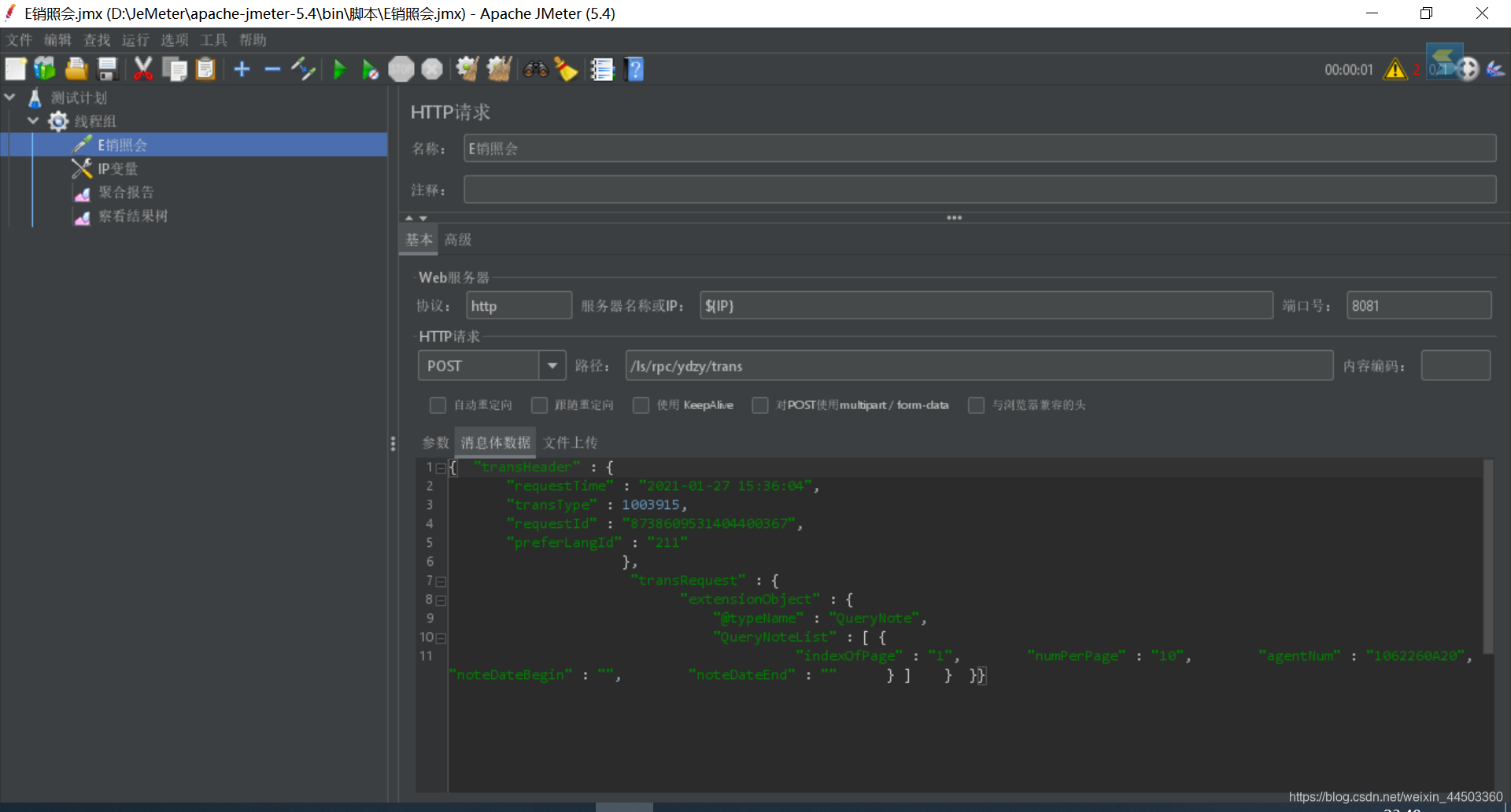Switch to the 高级 tab
The image size is (1511, 812).
[458, 240]
